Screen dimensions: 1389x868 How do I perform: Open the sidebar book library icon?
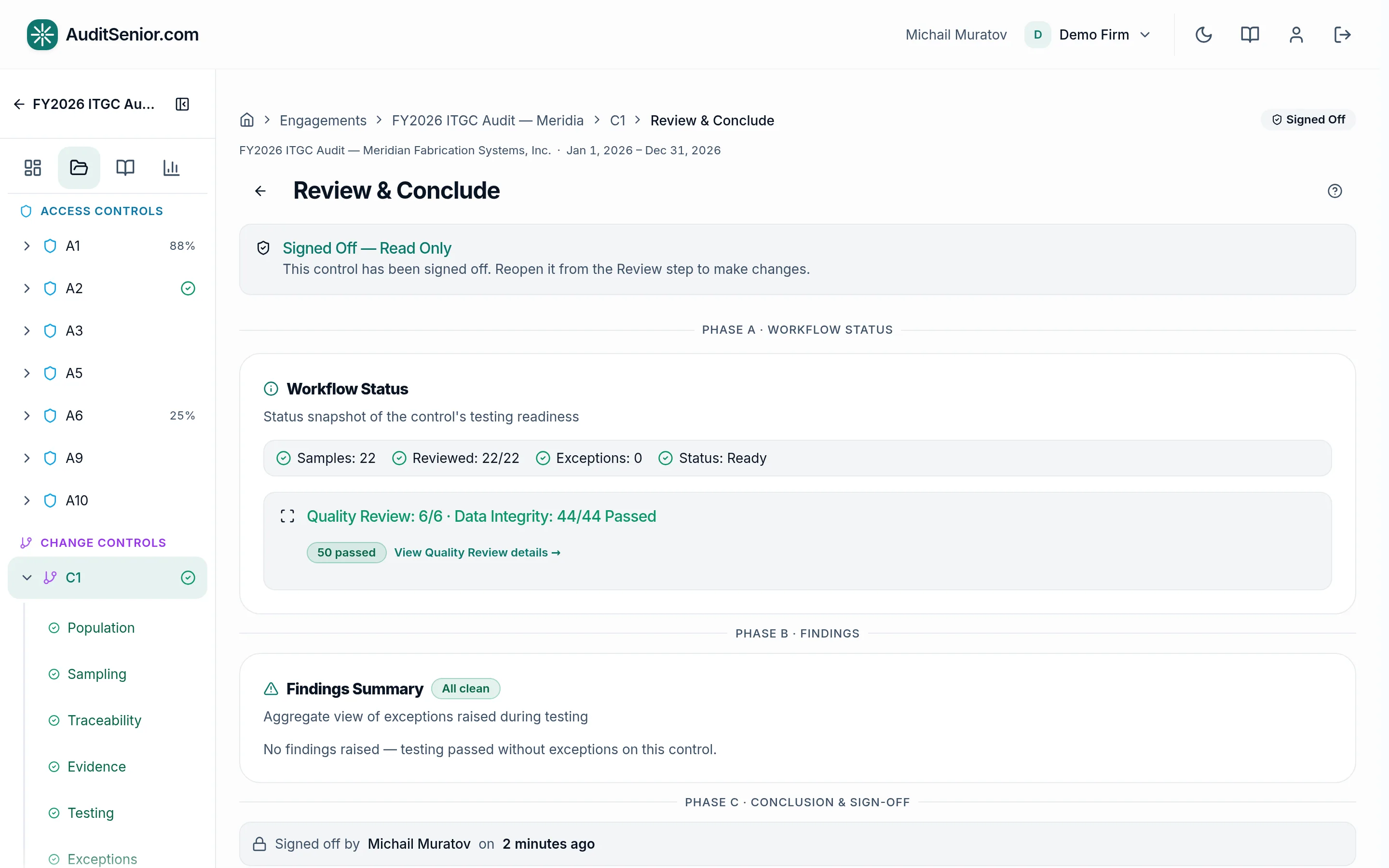click(x=125, y=168)
